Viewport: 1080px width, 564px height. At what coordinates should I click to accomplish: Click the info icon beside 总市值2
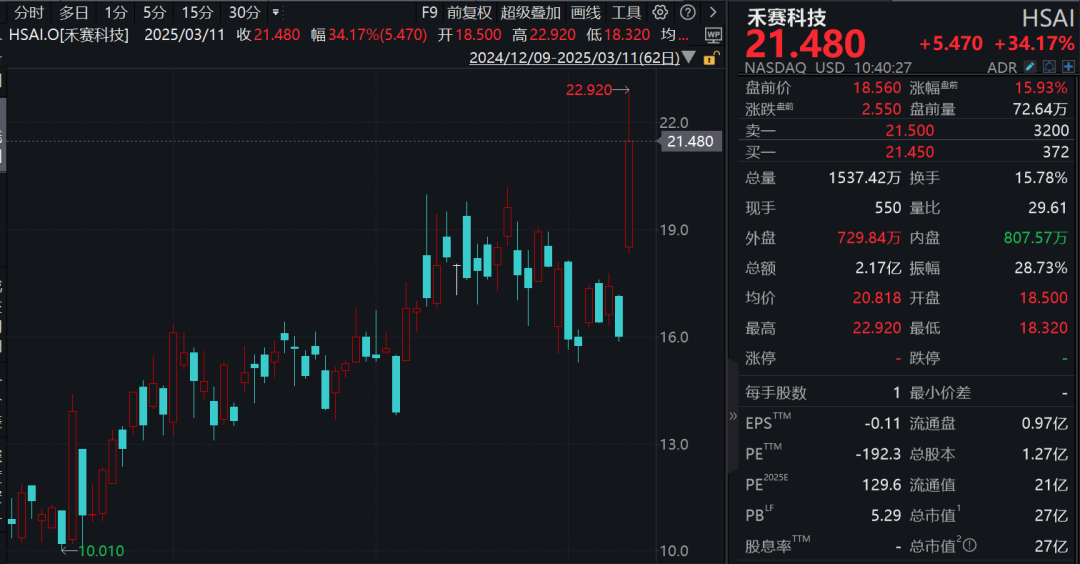click(x=970, y=545)
